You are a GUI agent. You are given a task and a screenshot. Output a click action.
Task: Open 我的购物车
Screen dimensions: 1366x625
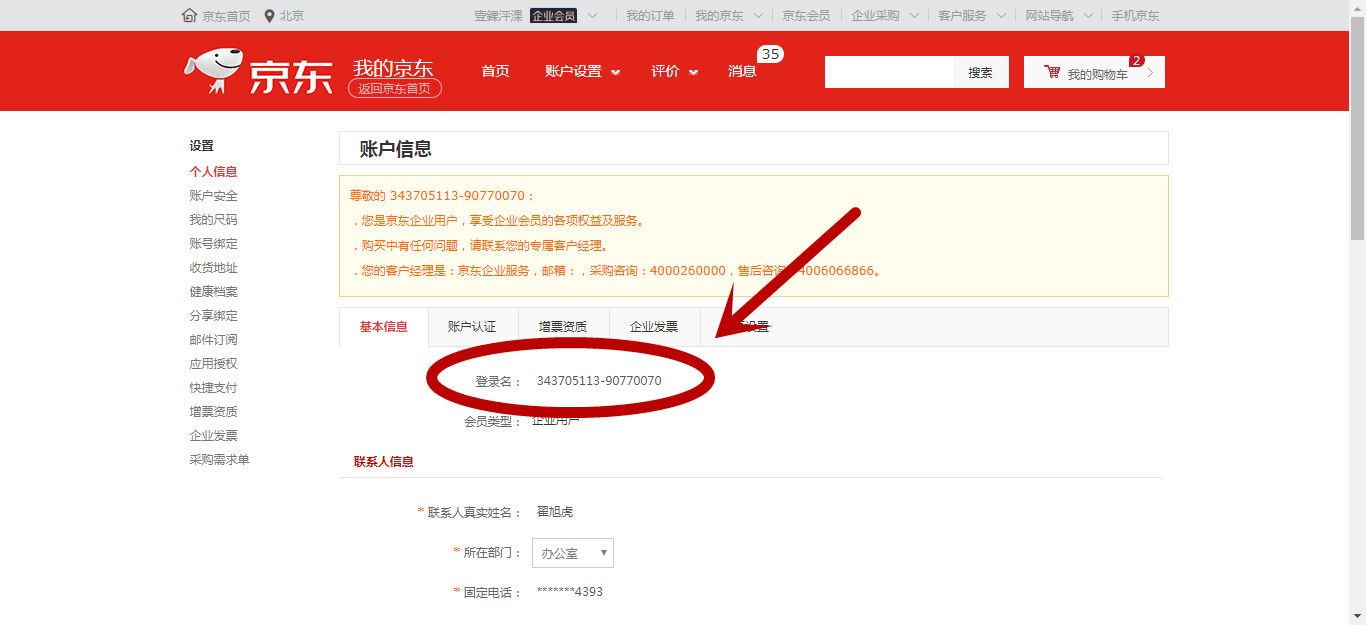1094,72
